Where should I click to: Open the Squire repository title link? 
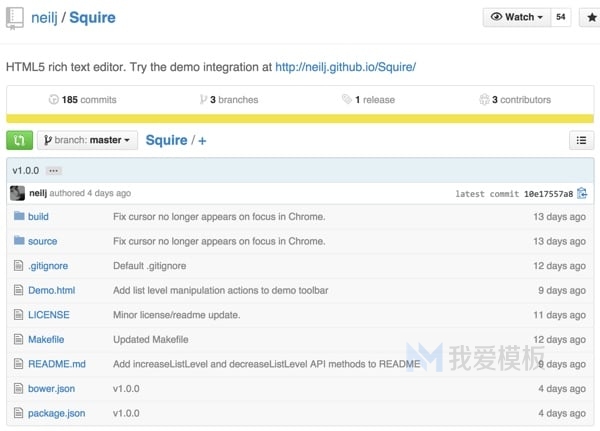pos(92,18)
